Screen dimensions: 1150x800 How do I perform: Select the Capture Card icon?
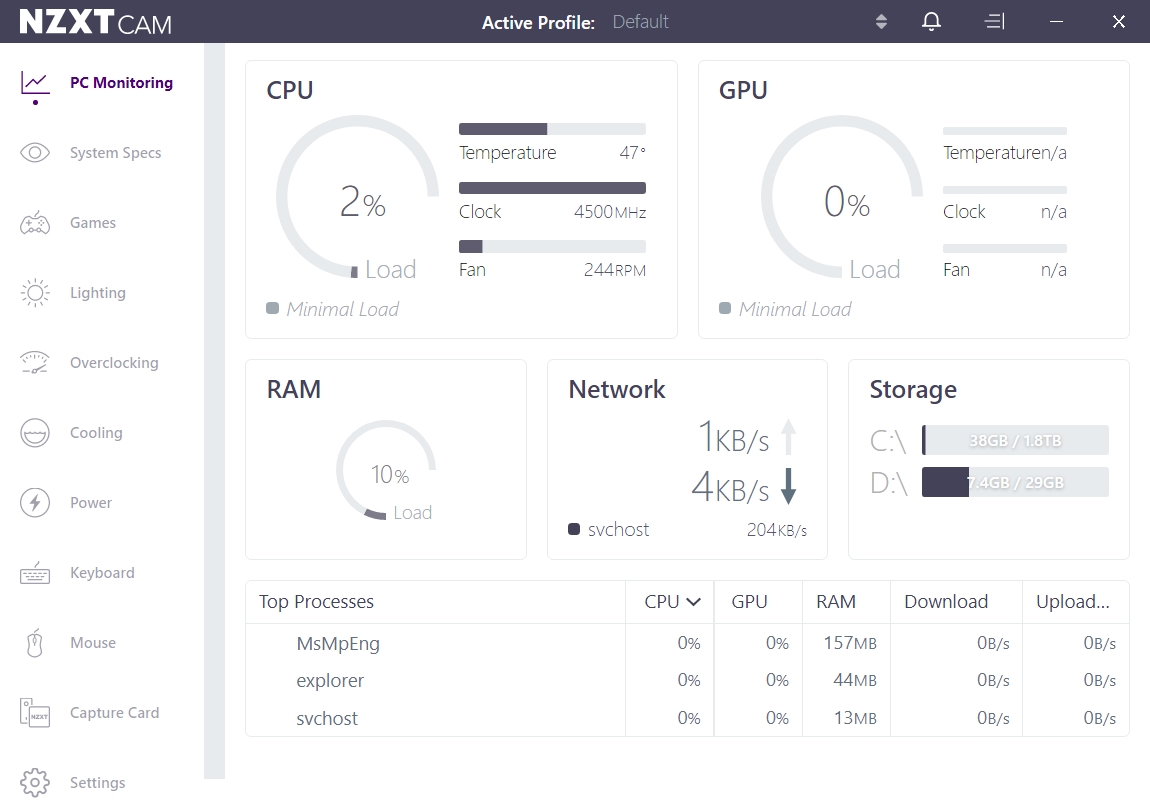[35, 713]
